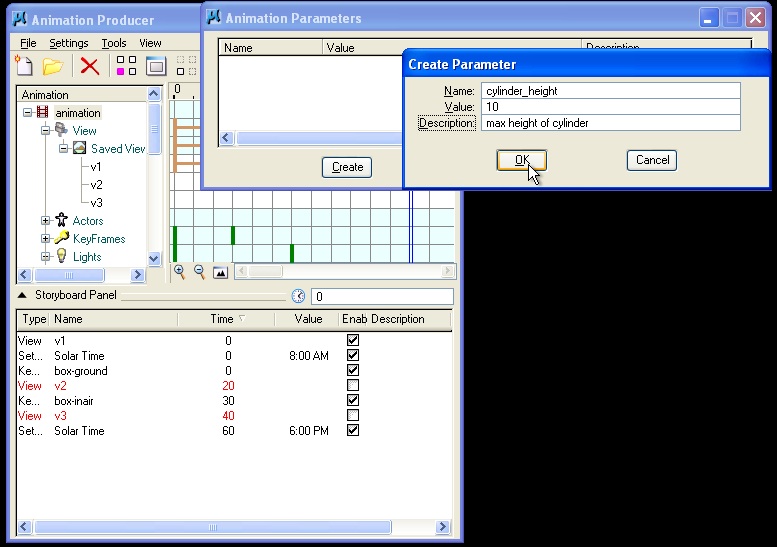Click the green keyframe marker at frame 30

pyautogui.click(x=233, y=235)
